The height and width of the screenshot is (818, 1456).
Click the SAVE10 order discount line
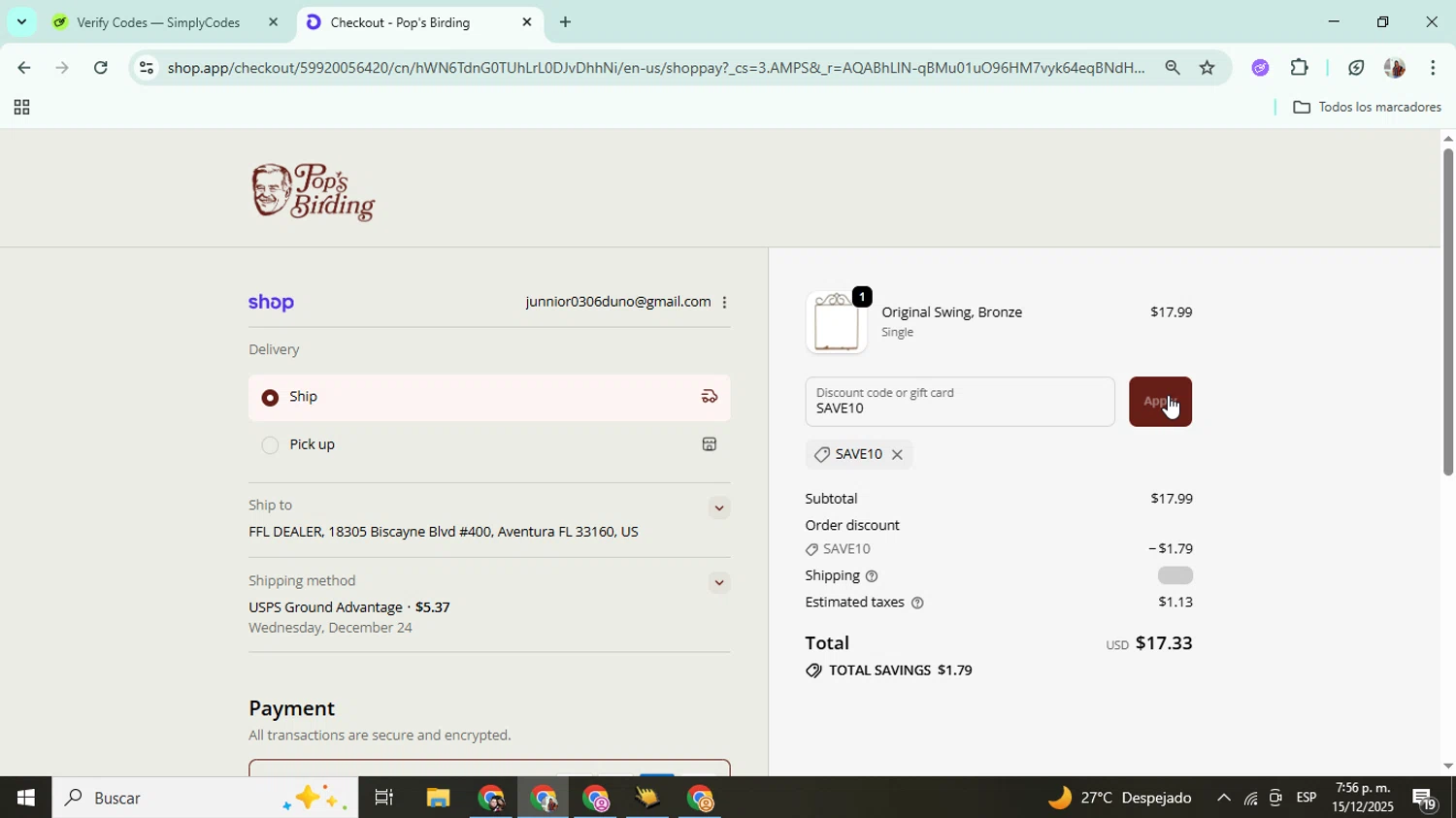click(x=998, y=549)
